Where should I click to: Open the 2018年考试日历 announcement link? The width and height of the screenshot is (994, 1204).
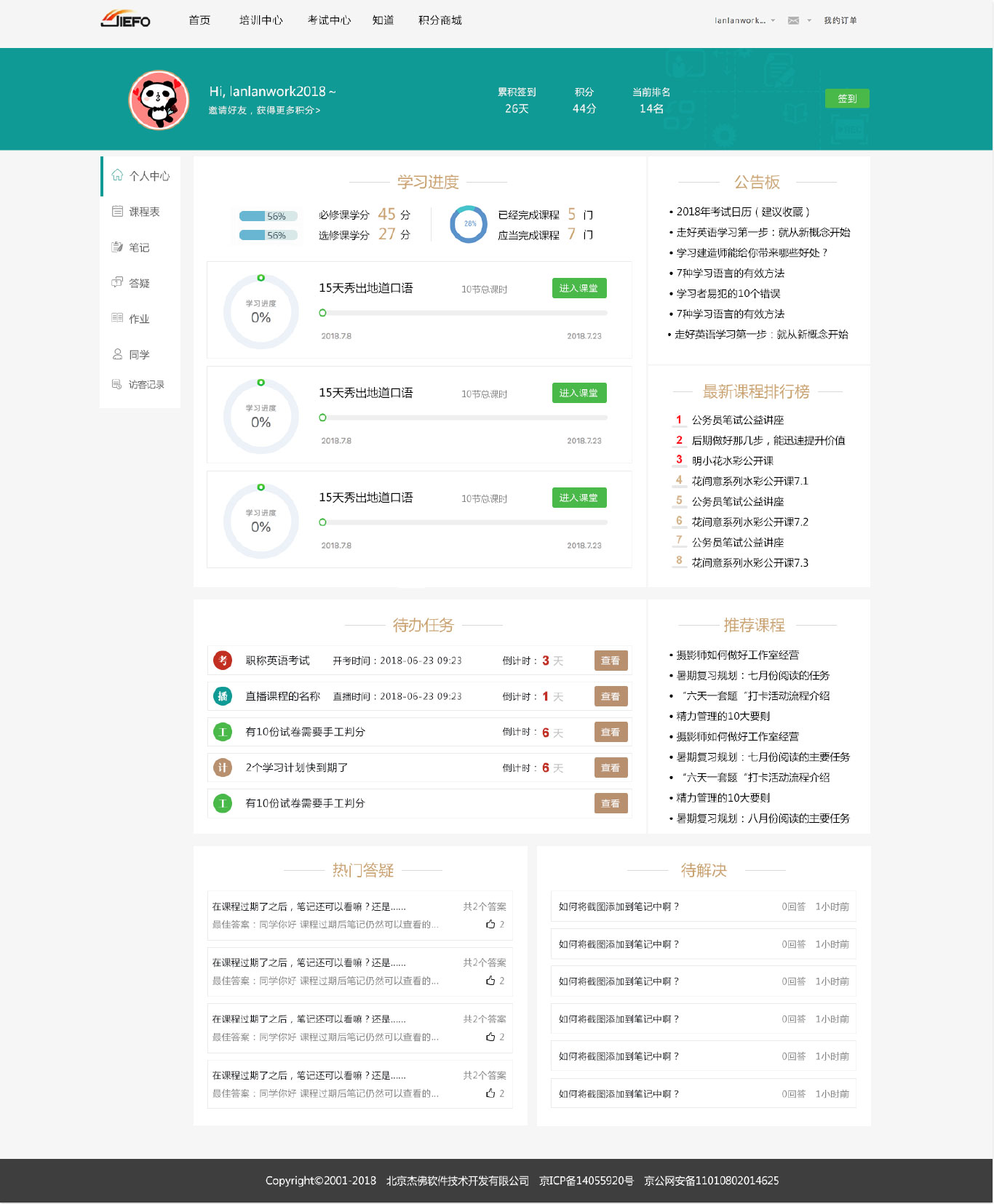coord(742,212)
